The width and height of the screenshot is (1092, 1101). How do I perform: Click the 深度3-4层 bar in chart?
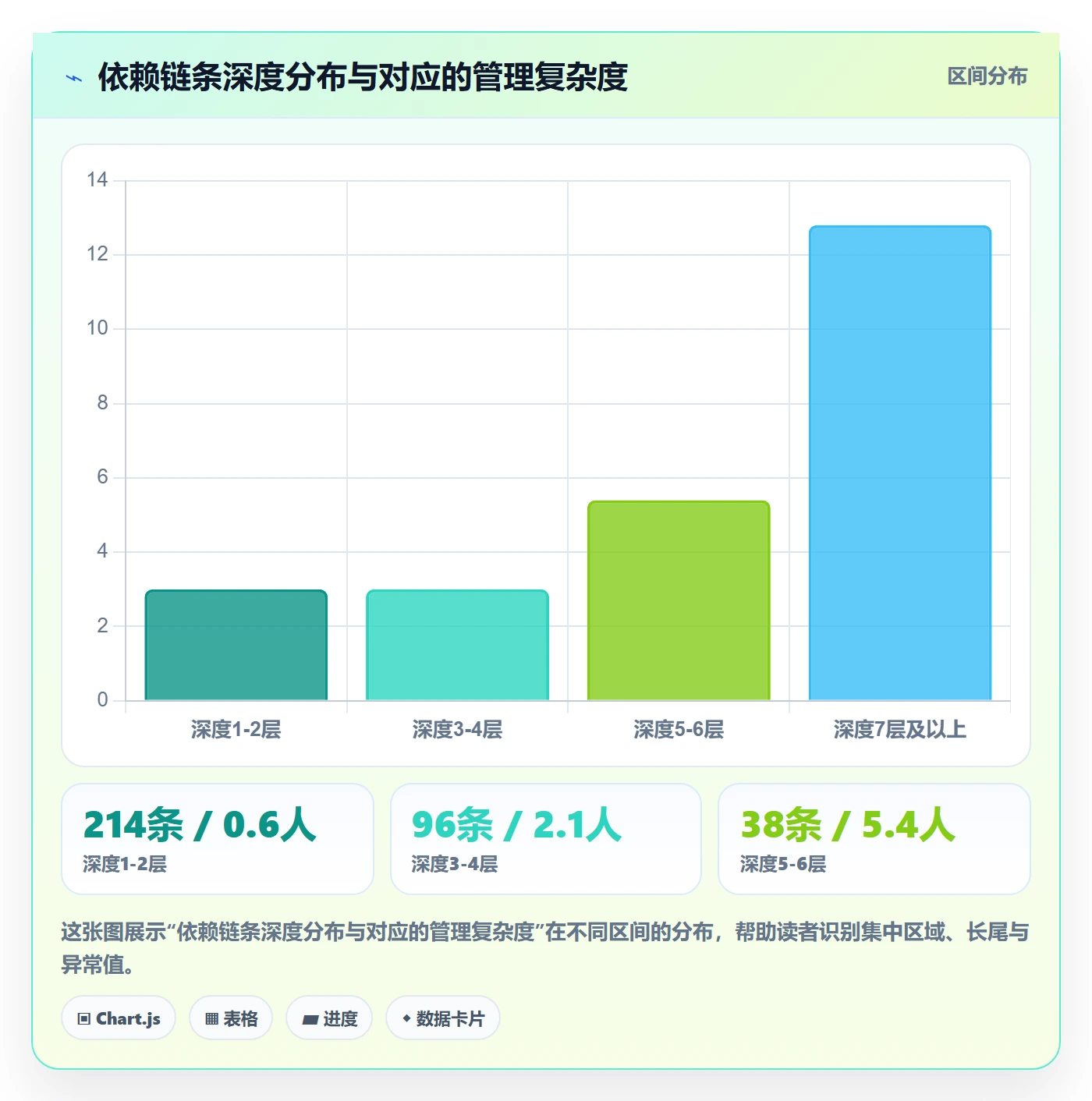coord(458,645)
